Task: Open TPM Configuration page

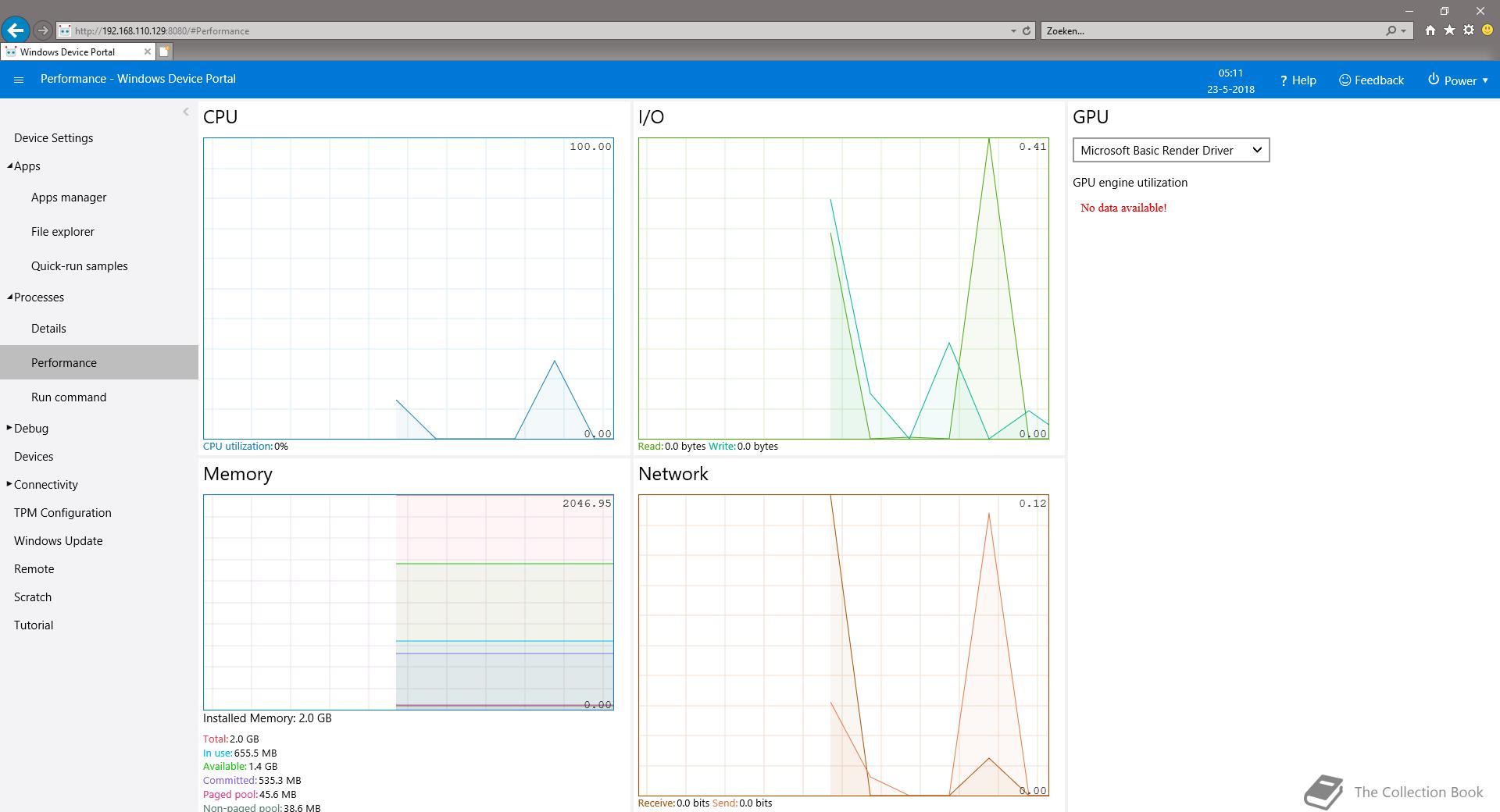Action: (62, 513)
